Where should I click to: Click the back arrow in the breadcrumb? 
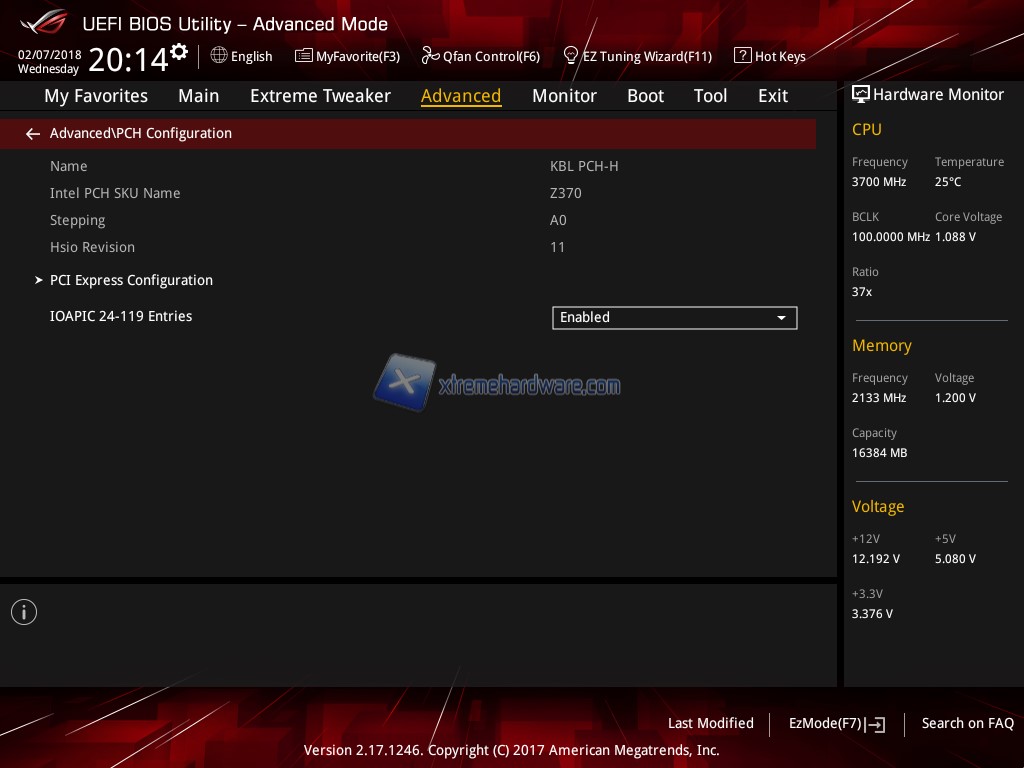click(33, 133)
